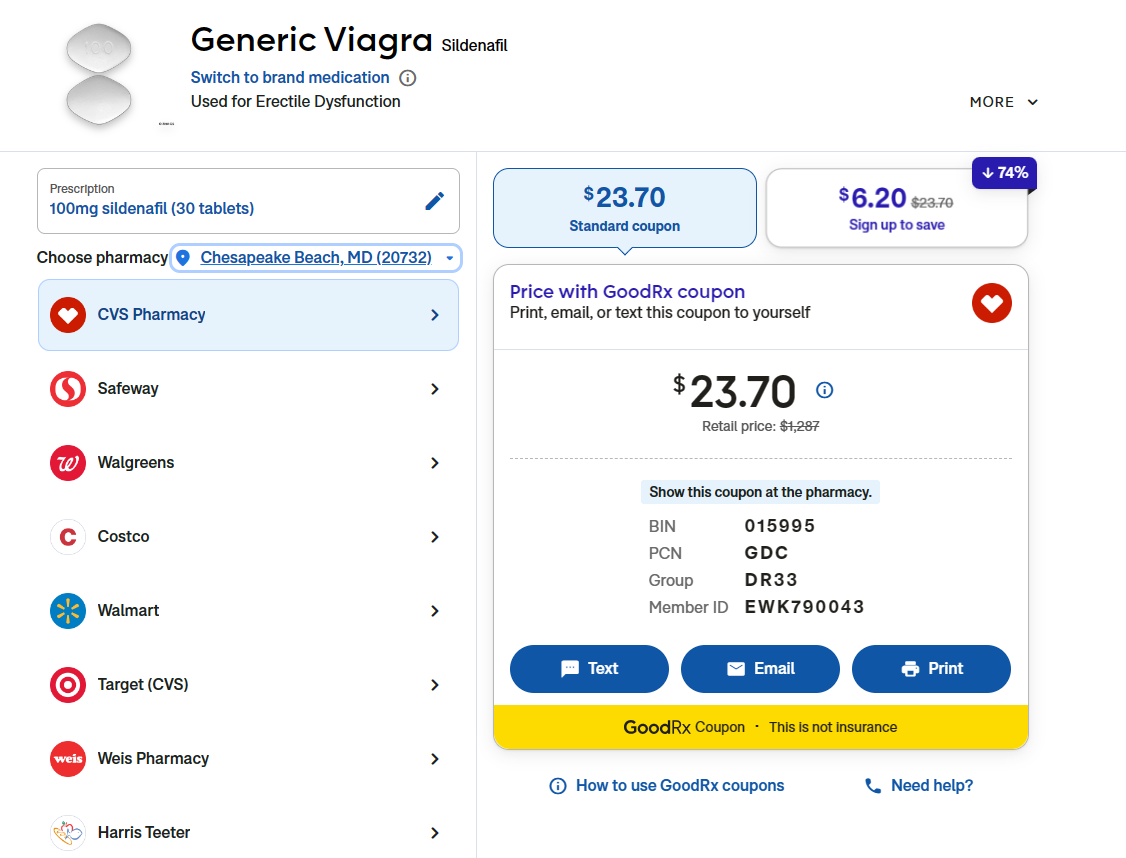Expand Weis Pharmacy chevron arrow
Screen dimensions: 1126x858
click(434, 759)
